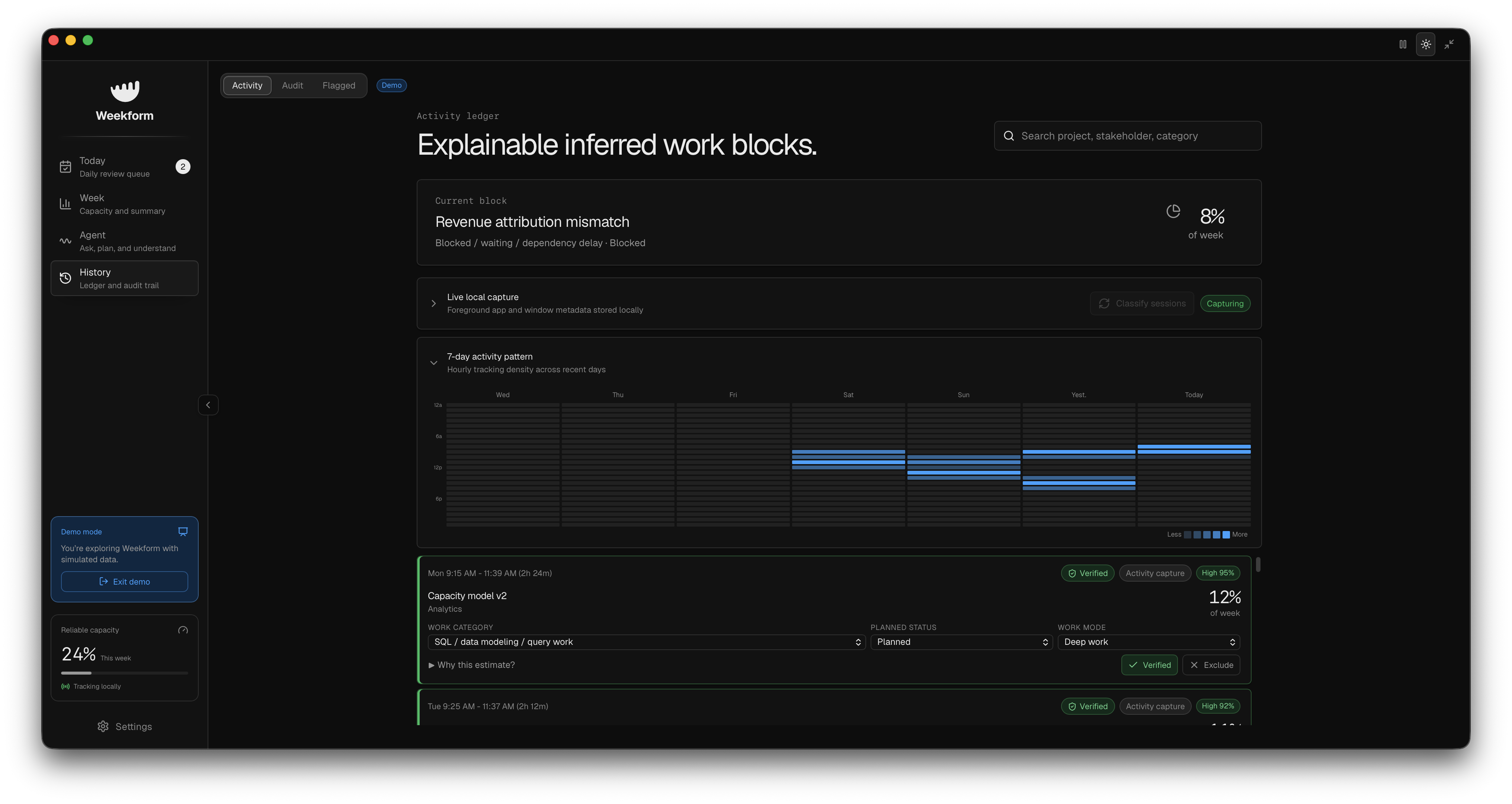The width and height of the screenshot is (1512, 804).
Task: Click the darkest legend swatch next to Less
Action: (x=1188, y=535)
